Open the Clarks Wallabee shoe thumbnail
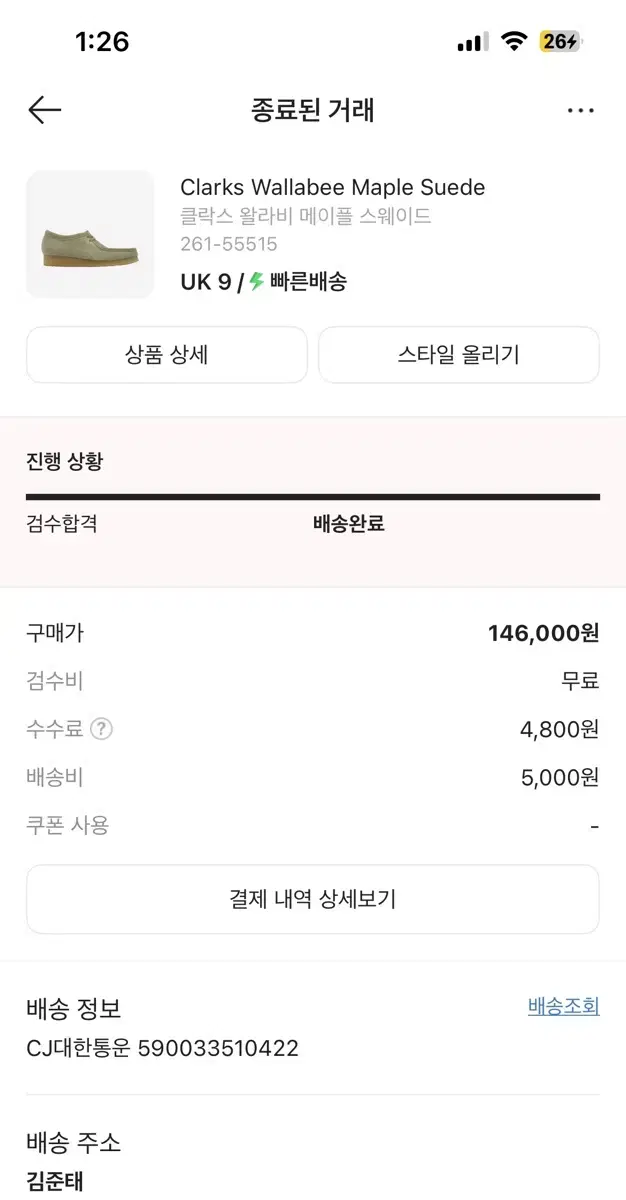The height and width of the screenshot is (1200, 626). (x=90, y=234)
